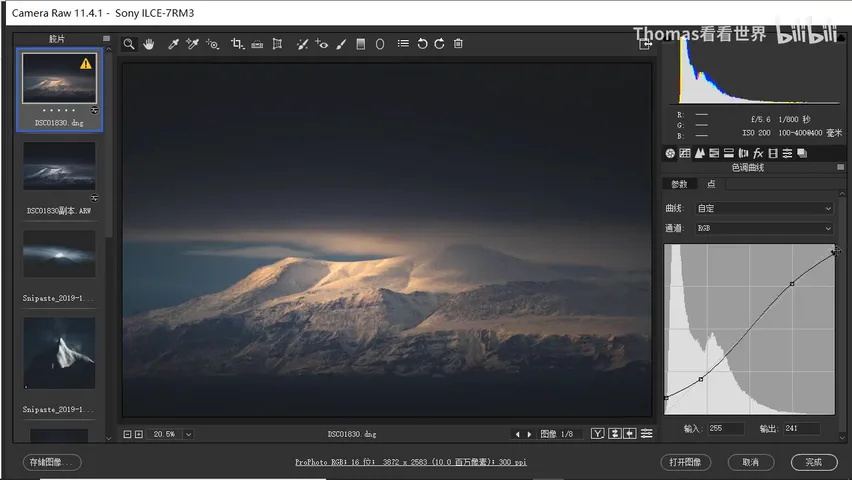
Task: Select the Hand tool
Action: coord(149,44)
